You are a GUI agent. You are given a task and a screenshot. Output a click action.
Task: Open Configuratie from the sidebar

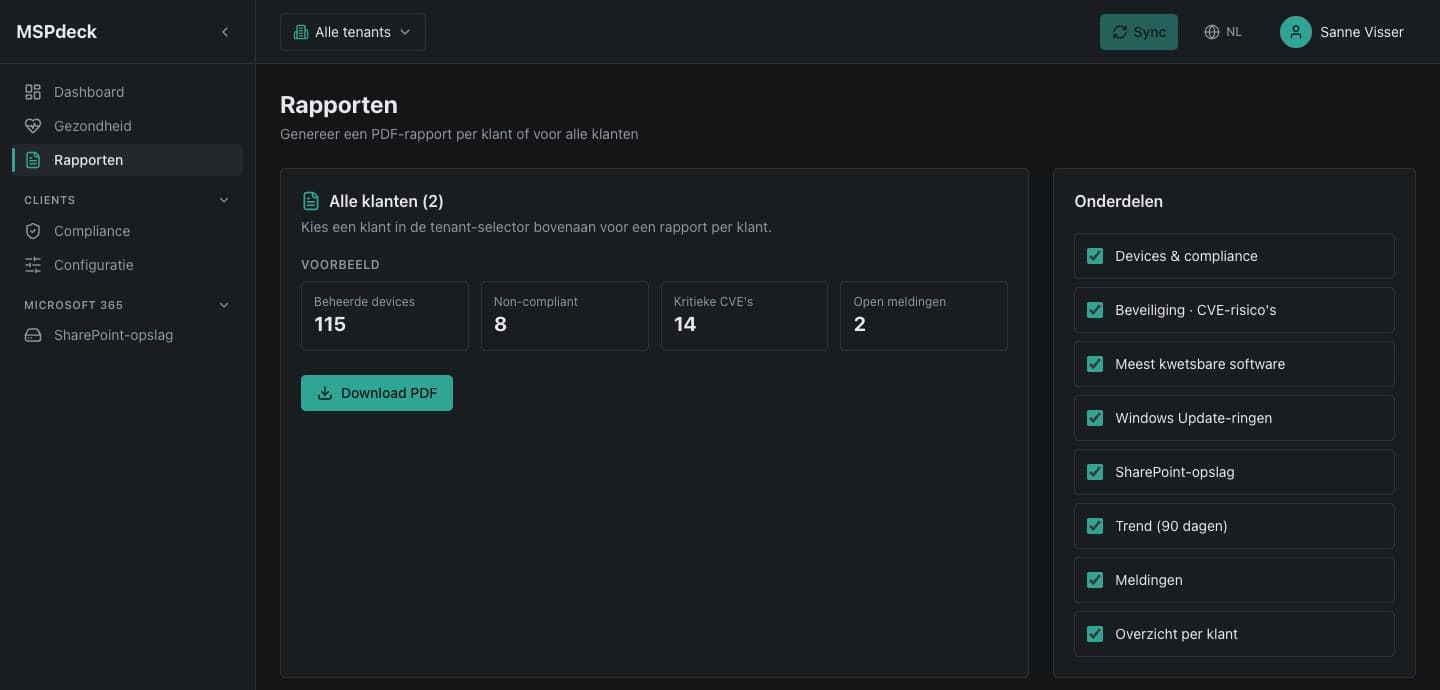tap(127, 265)
